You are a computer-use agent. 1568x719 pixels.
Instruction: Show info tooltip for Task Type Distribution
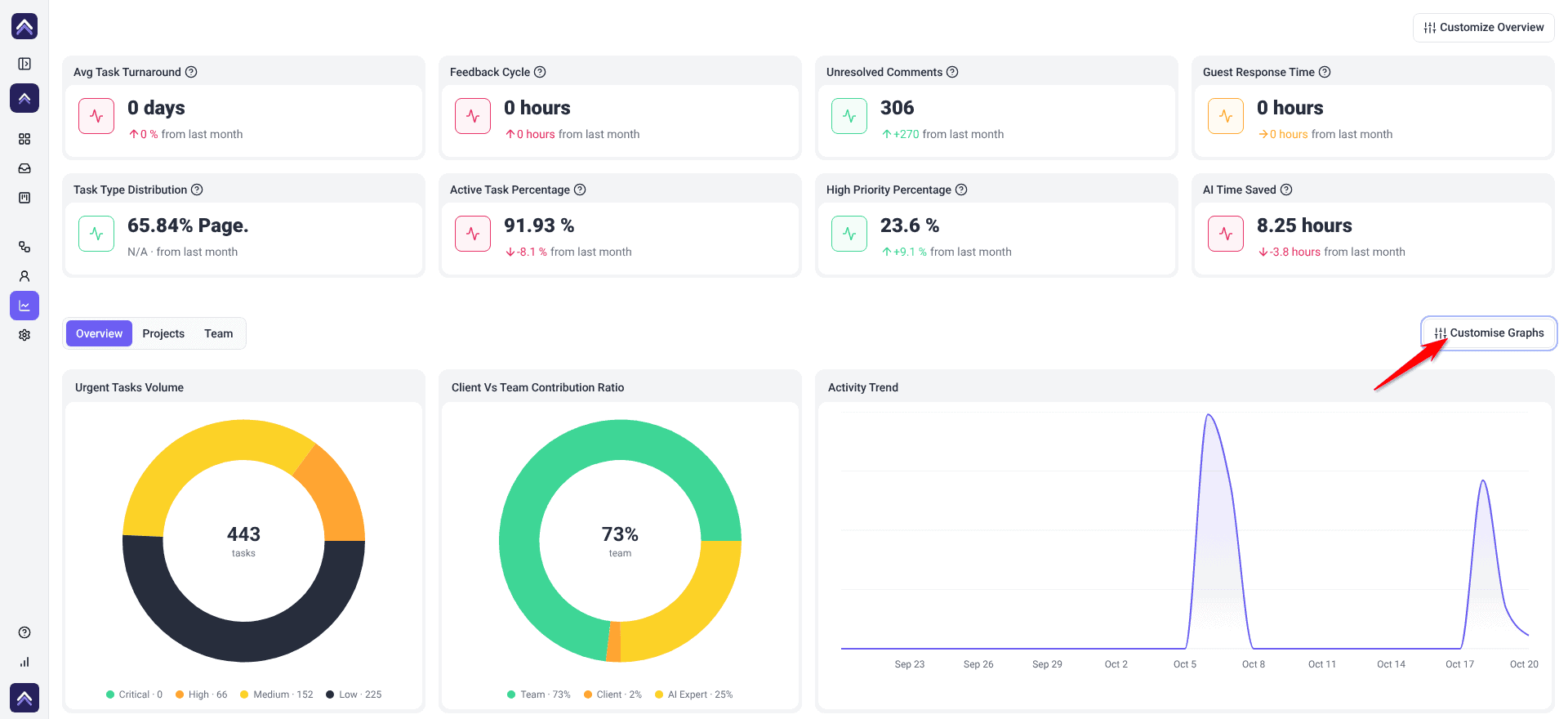click(x=197, y=190)
